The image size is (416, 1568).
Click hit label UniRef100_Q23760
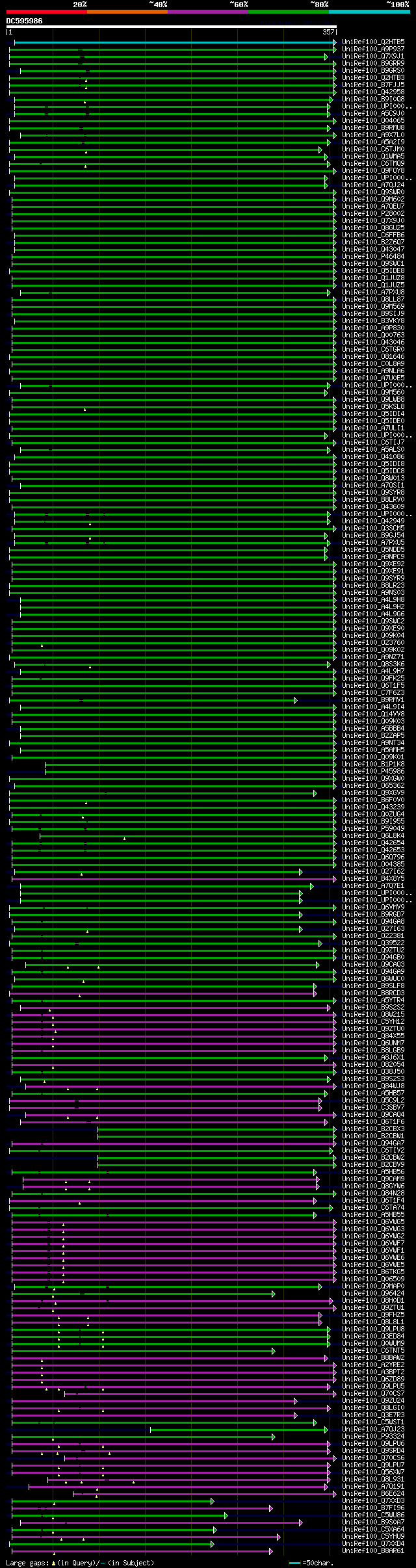pyautogui.click(x=373, y=643)
